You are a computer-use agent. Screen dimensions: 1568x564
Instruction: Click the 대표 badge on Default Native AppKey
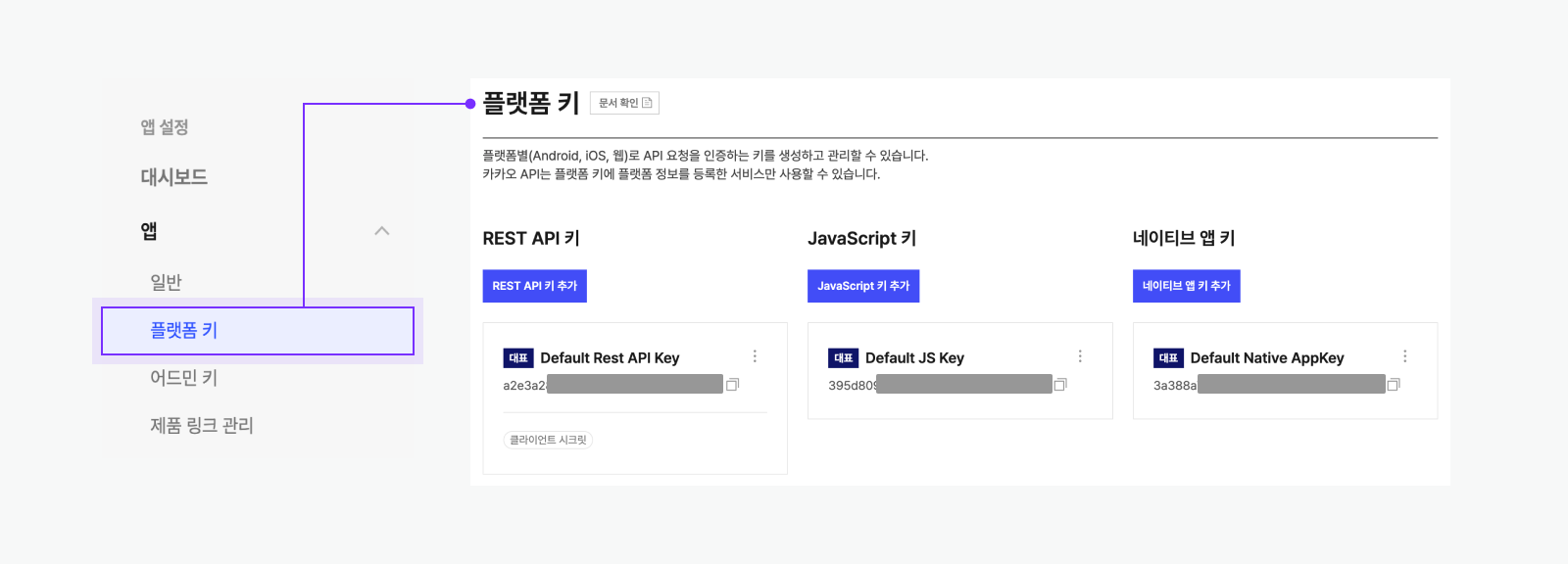pos(1166,357)
